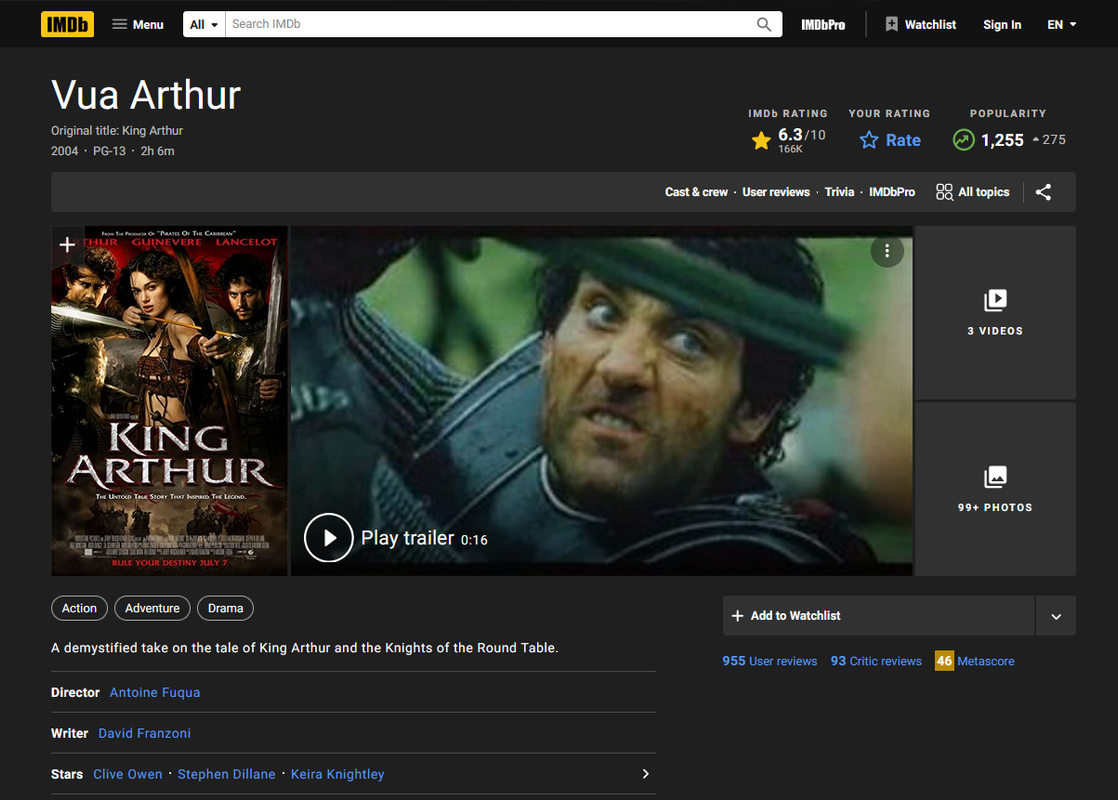Click the gold star IMDb rating 6.3/10
The width and height of the screenshot is (1118, 800).
(x=788, y=140)
